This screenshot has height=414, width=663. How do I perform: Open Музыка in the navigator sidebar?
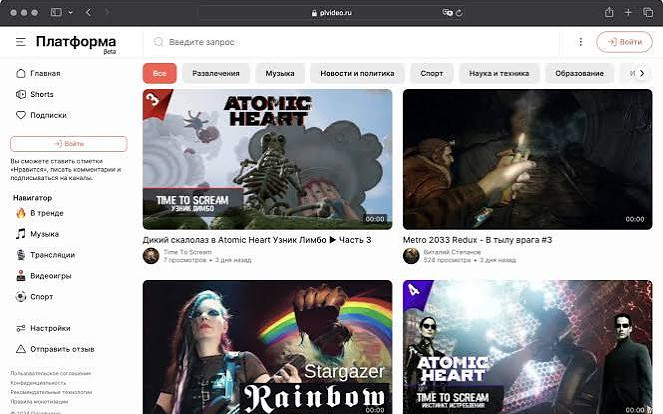coord(44,234)
